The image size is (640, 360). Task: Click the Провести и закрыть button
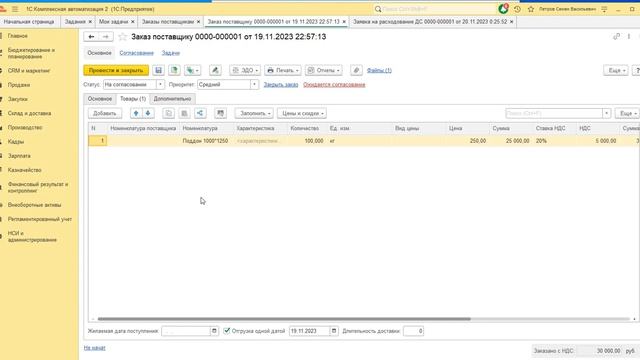point(116,70)
